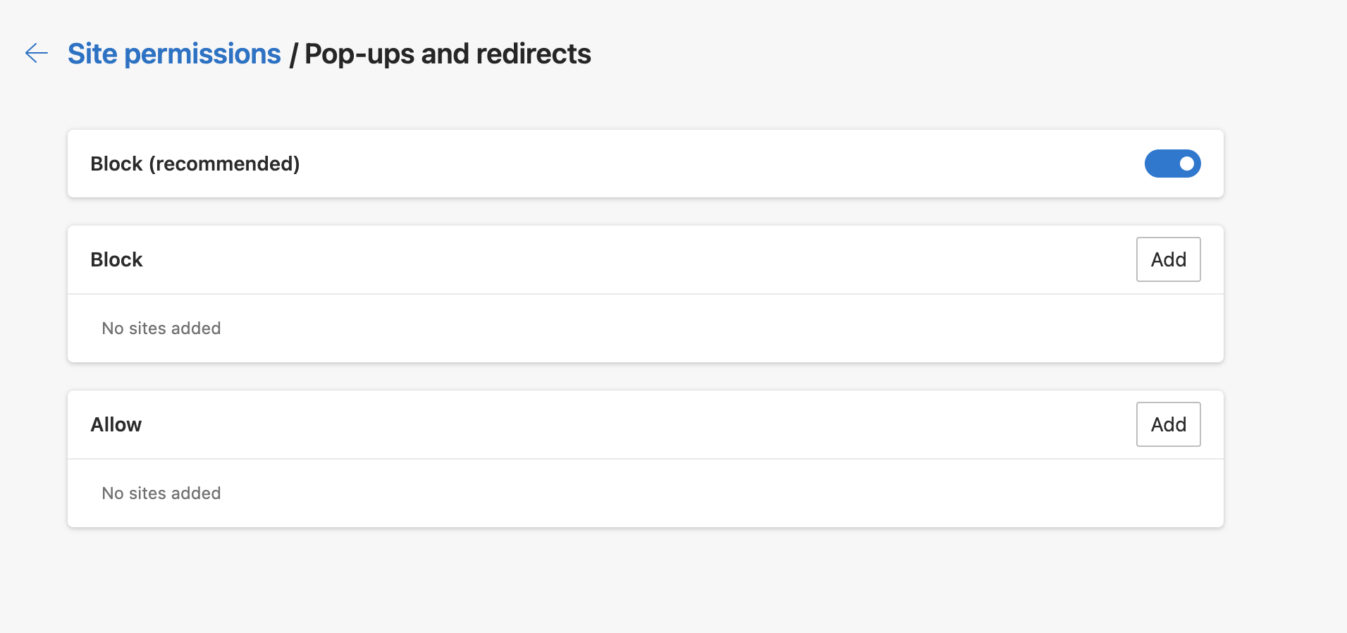Open the Site permissions breadcrumb link
Image resolution: width=1347 pixels, height=633 pixels.
174,54
